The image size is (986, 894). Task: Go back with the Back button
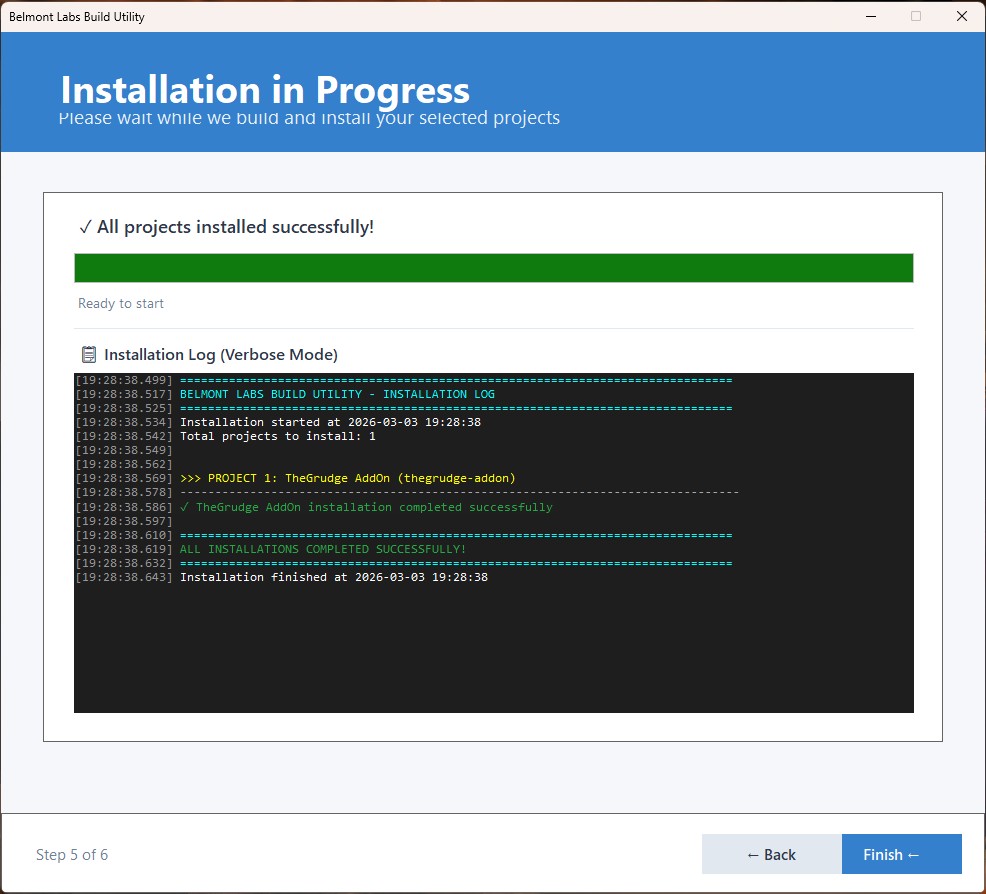[x=771, y=854]
